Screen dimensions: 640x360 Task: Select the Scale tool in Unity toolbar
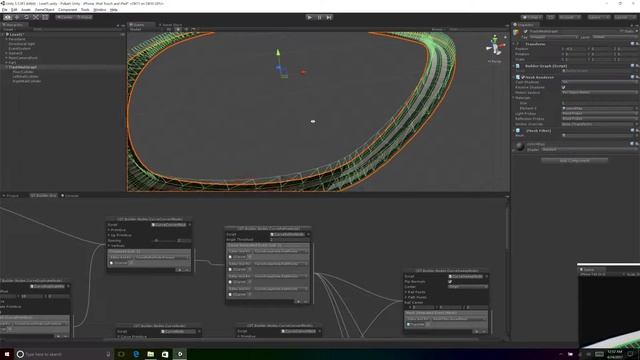pyautogui.click(x=36, y=17)
